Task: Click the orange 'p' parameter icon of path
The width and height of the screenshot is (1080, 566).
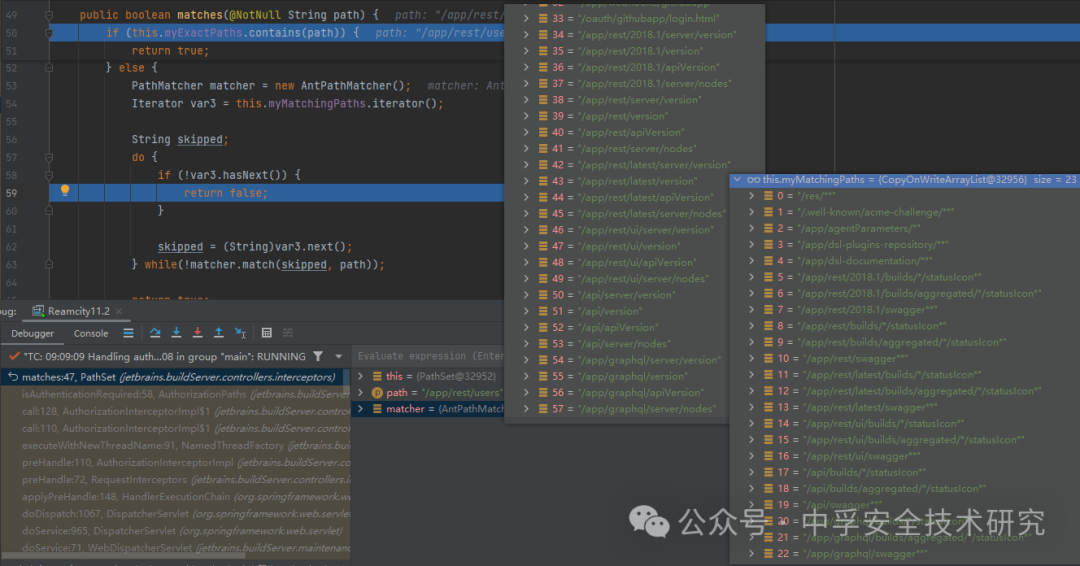Action: coord(377,392)
